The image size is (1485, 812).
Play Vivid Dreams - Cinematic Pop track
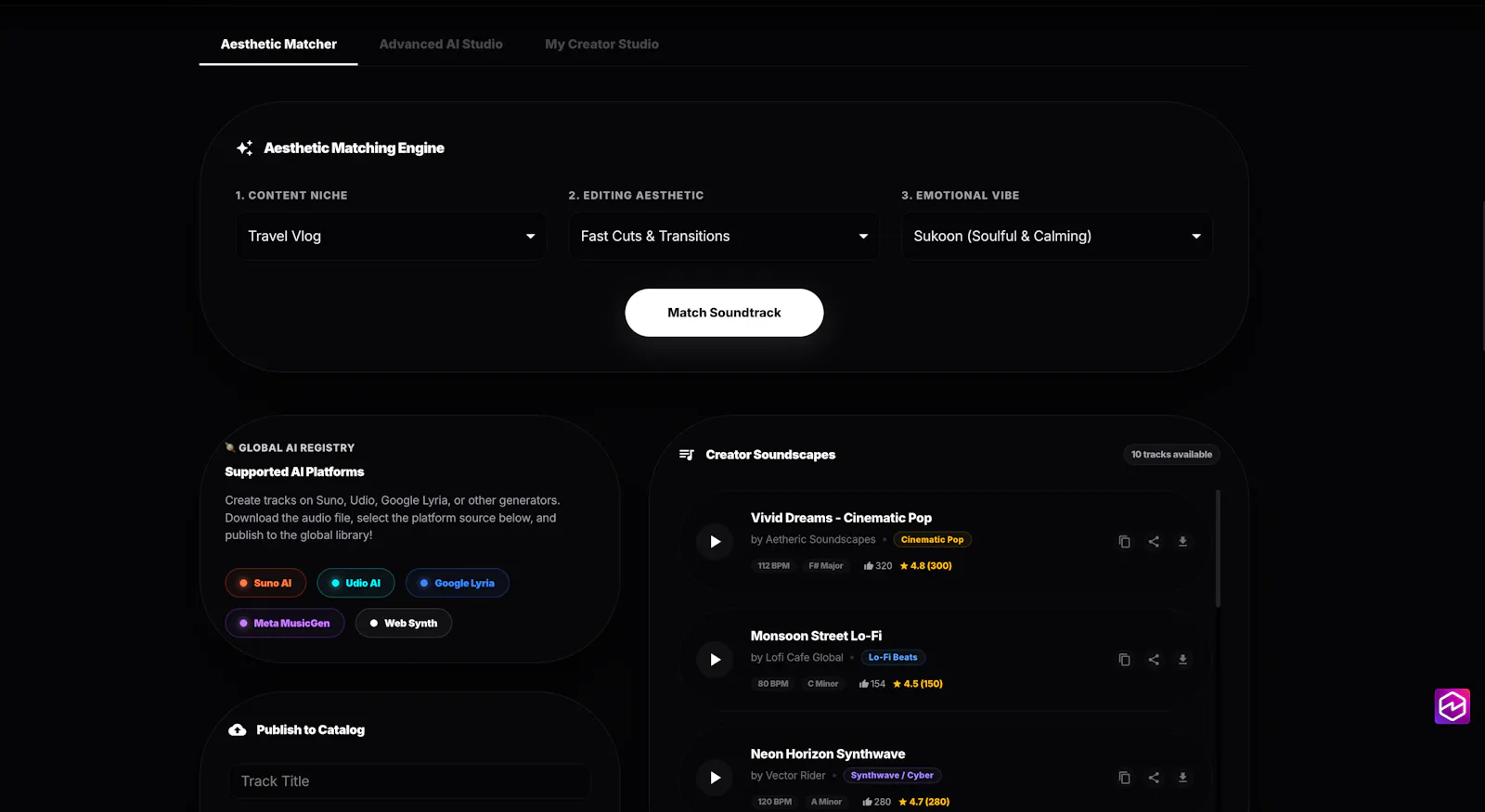click(715, 541)
